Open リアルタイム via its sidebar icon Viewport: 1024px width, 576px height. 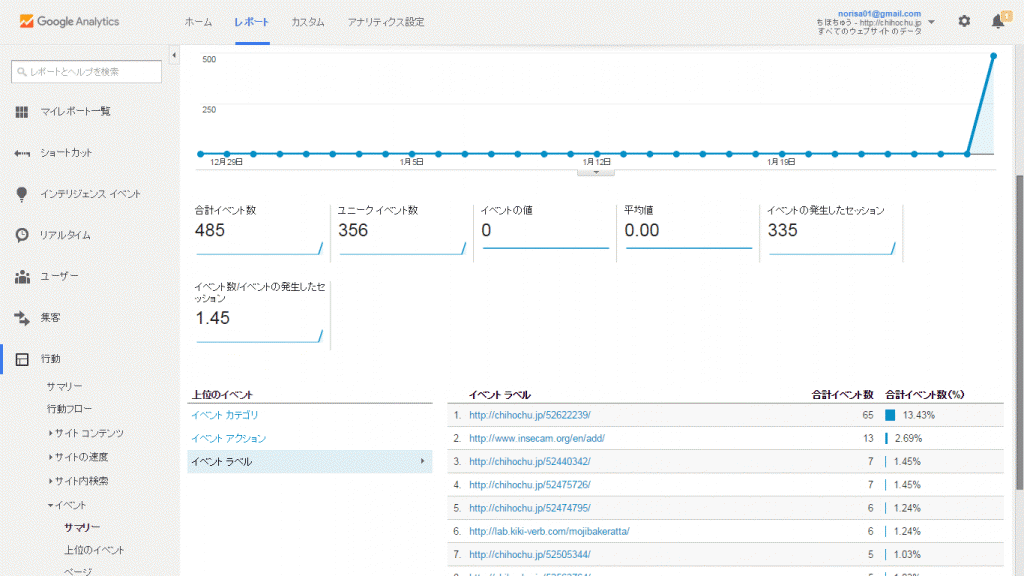click(x=21, y=235)
